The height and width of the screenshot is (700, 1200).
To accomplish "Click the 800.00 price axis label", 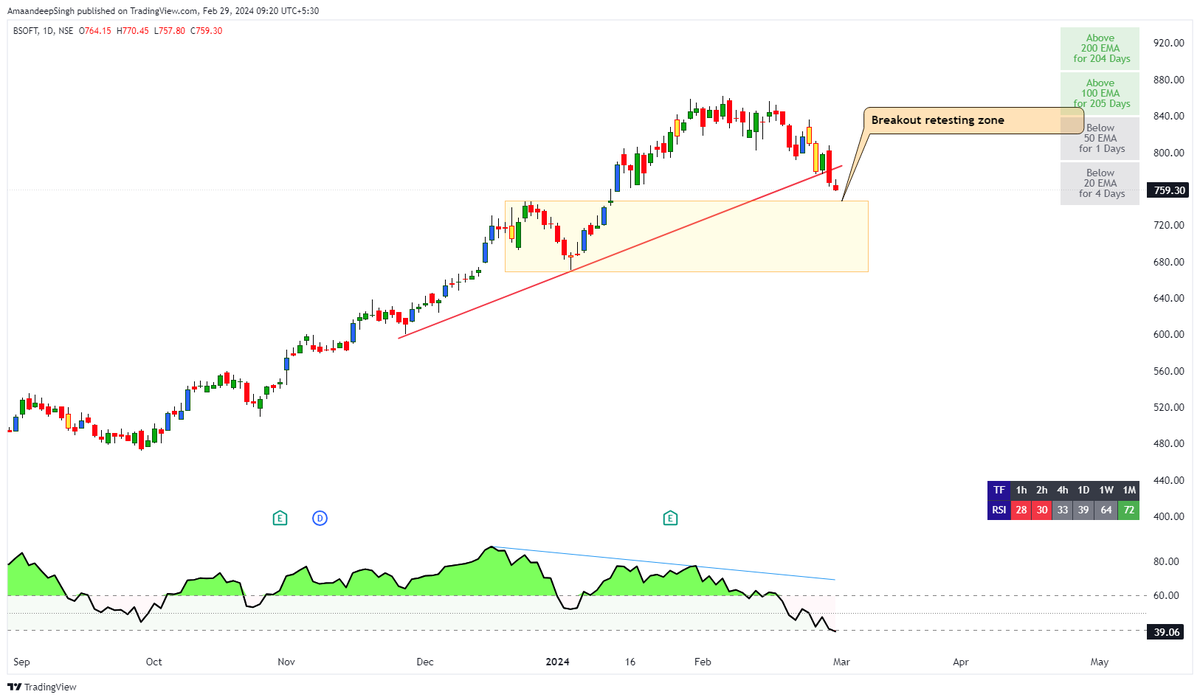I will coord(1167,153).
